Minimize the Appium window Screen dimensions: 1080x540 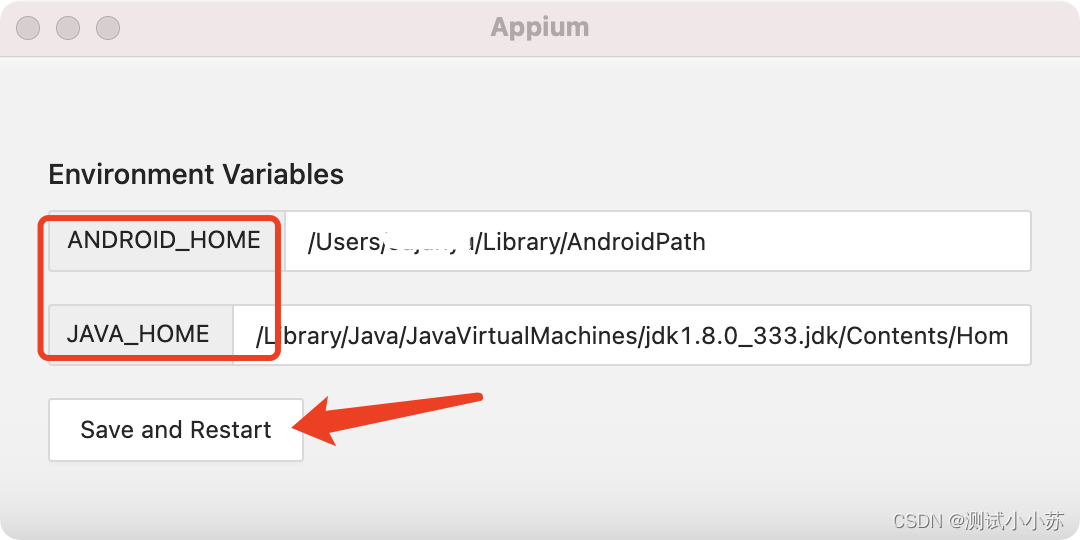(x=68, y=28)
